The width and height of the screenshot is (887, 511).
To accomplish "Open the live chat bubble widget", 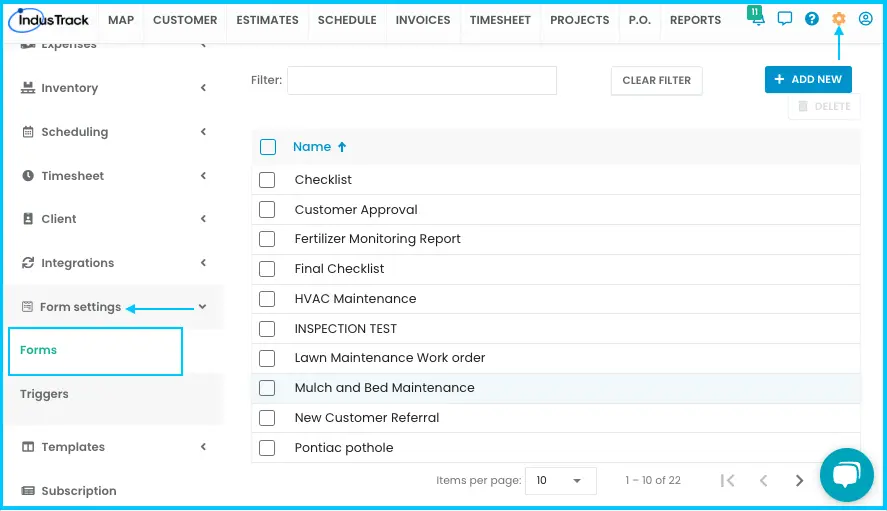I will coord(846,475).
